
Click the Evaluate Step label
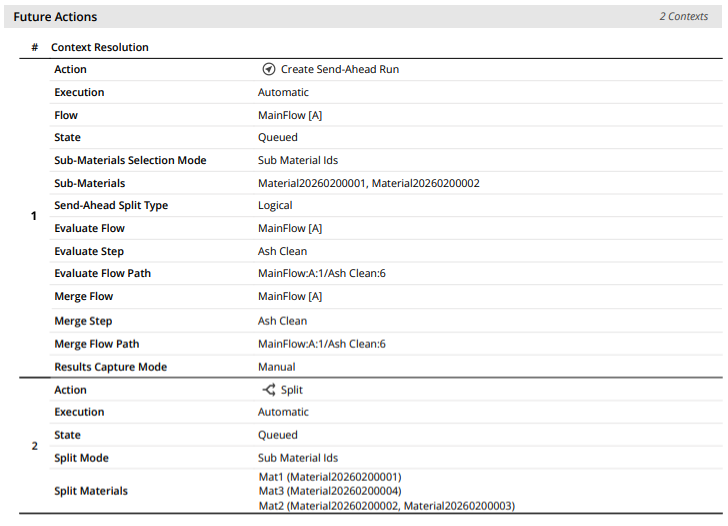(x=89, y=252)
